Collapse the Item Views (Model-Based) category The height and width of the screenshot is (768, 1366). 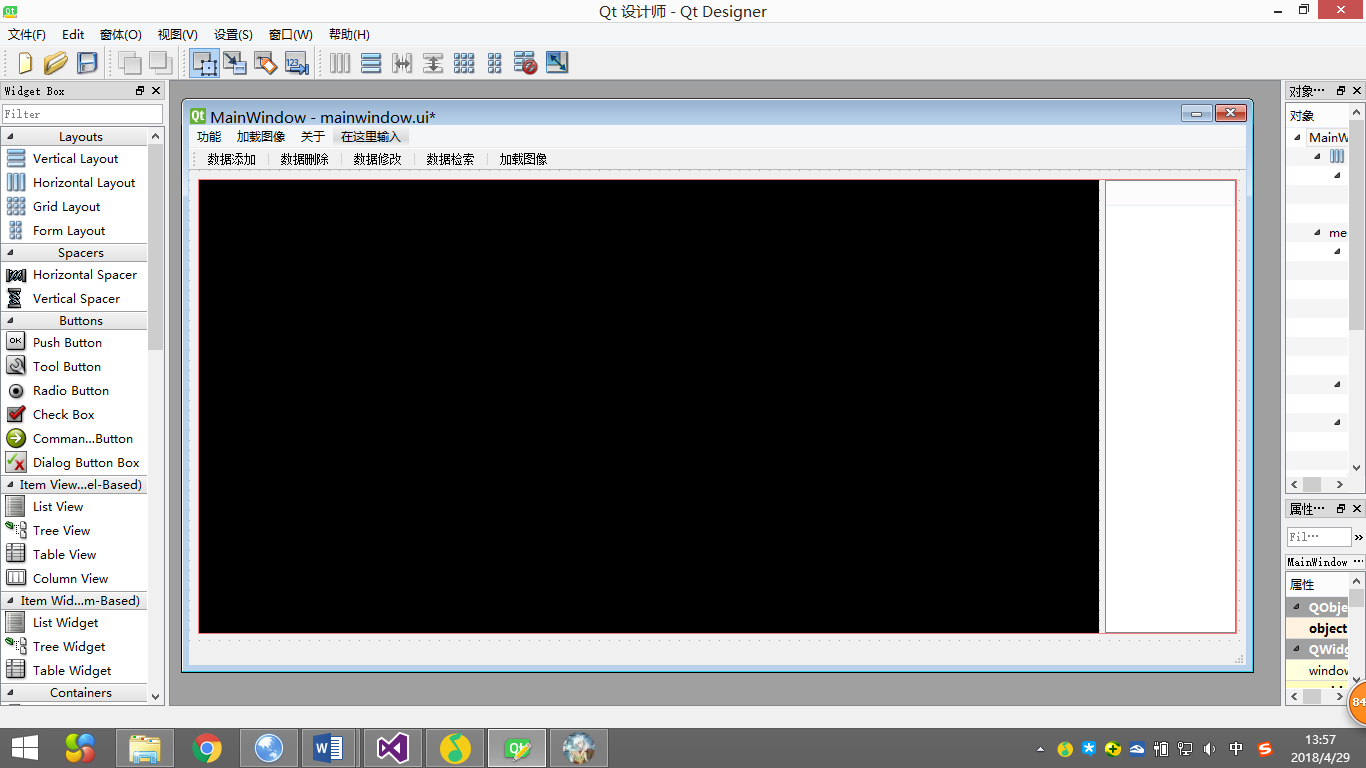(x=10, y=485)
